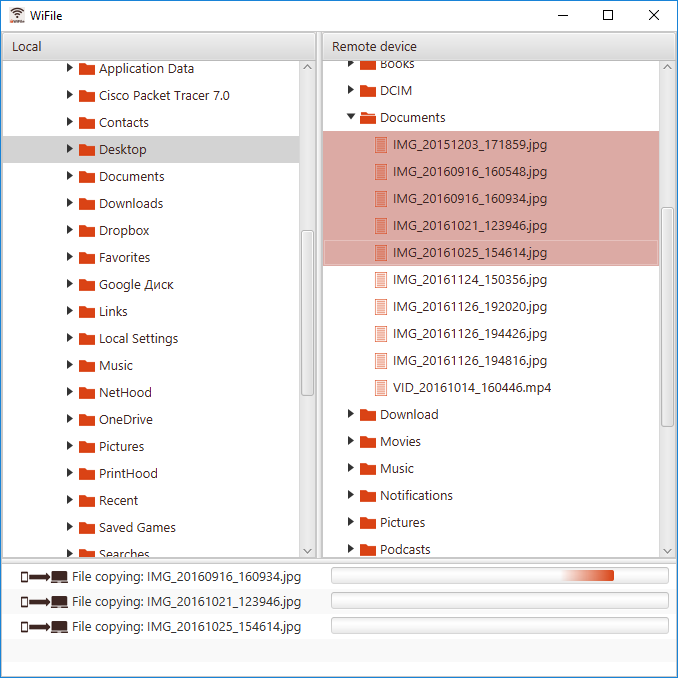Click file icon of IMG_20151203_171859.jpg
678x678 pixels.
pyautogui.click(x=381, y=145)
